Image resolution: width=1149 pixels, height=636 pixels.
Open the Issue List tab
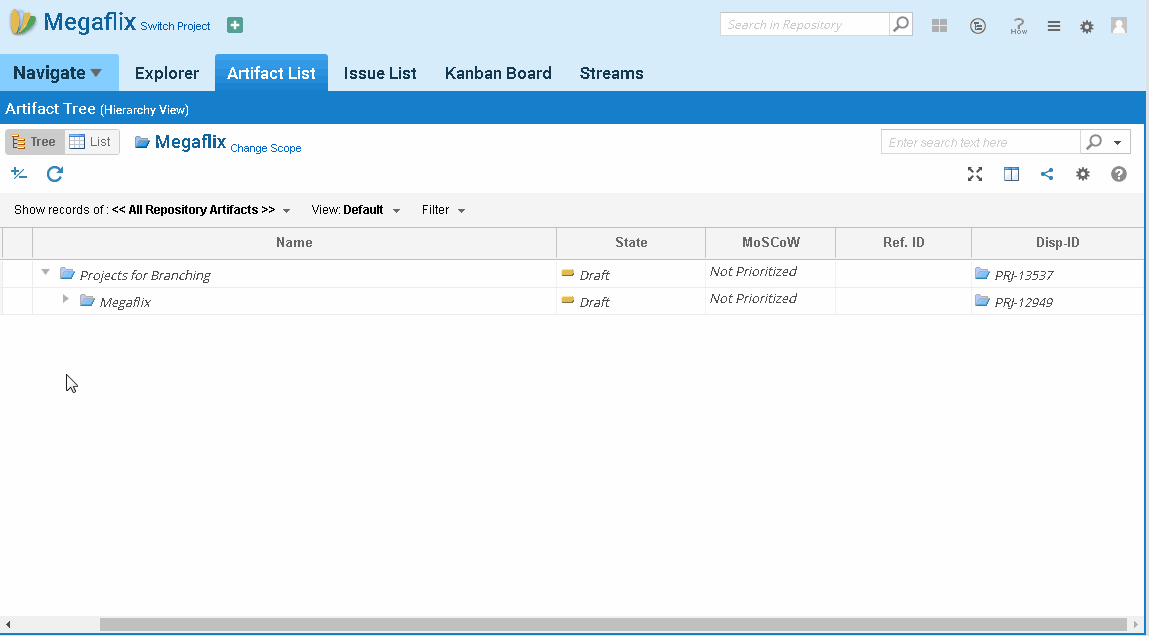coord(380,73)
